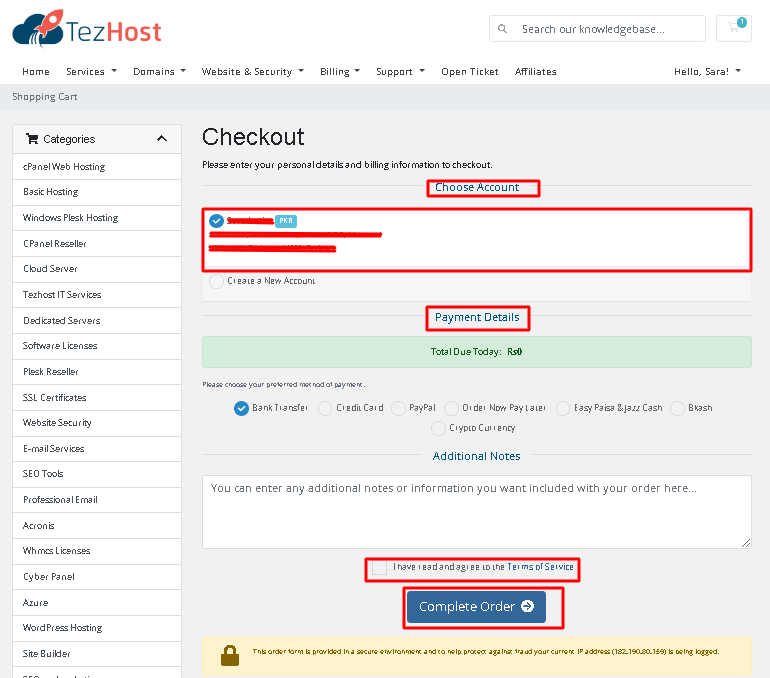Click the padlock security icon
The image size is (770, 678).
[230, 655]
